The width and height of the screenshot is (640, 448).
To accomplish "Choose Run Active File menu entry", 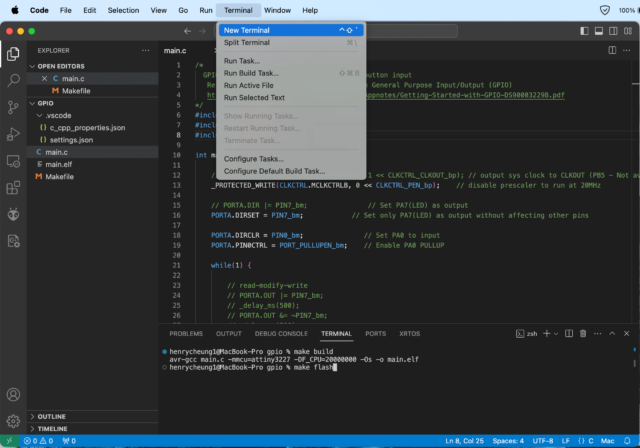I will (291, 85).
